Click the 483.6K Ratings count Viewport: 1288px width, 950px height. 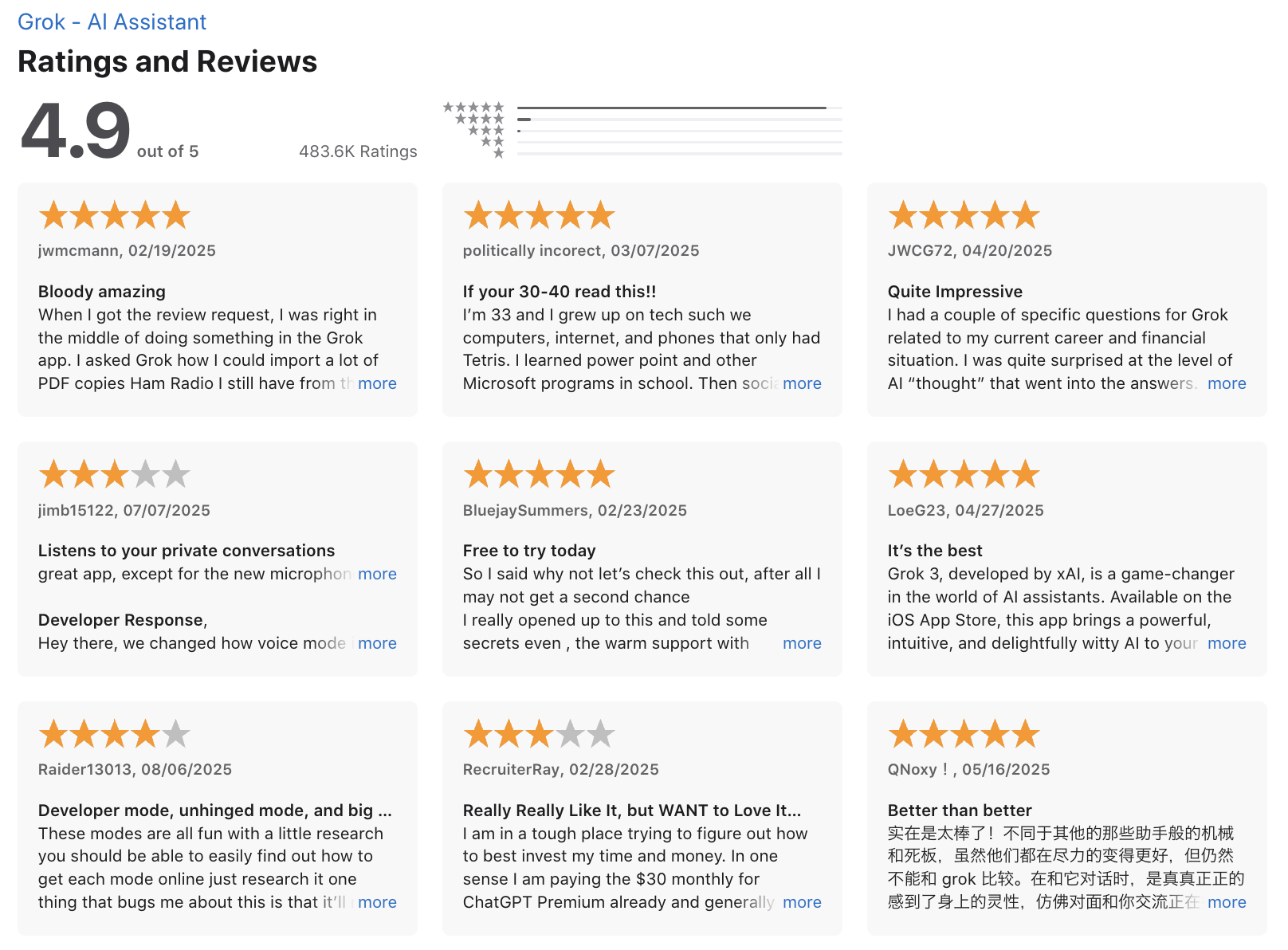(357, 151)
